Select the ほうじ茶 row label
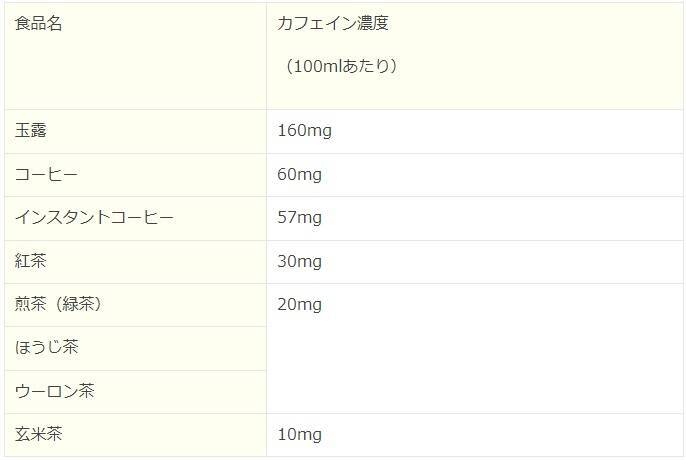The height and width of the screenshot is (460, 686). [x=47, y=348]
